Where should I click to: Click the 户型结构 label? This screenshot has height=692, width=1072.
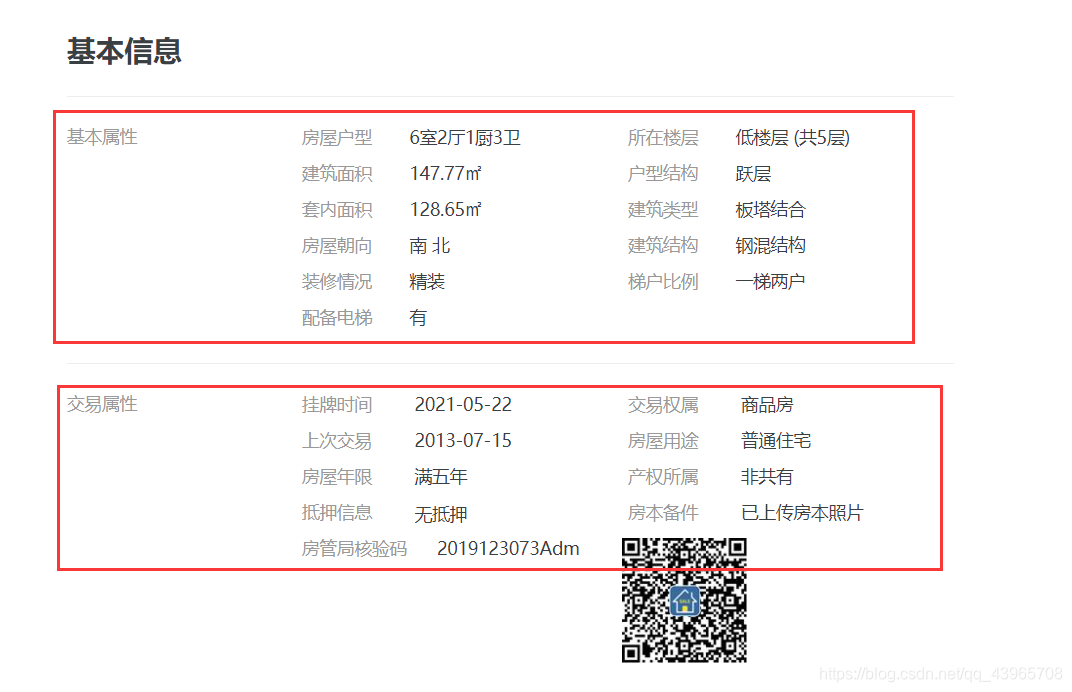click(662, 174)
